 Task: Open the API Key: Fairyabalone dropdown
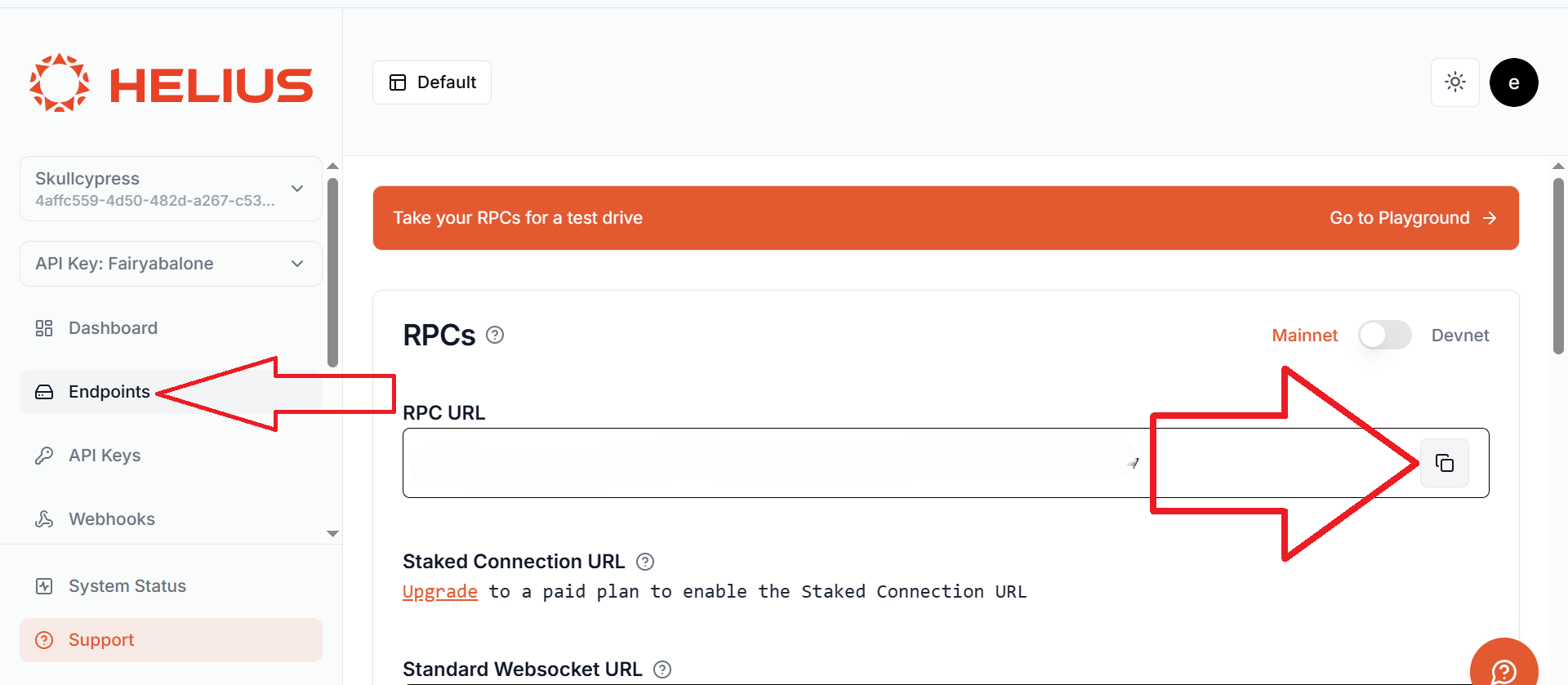tap(171, 264)
